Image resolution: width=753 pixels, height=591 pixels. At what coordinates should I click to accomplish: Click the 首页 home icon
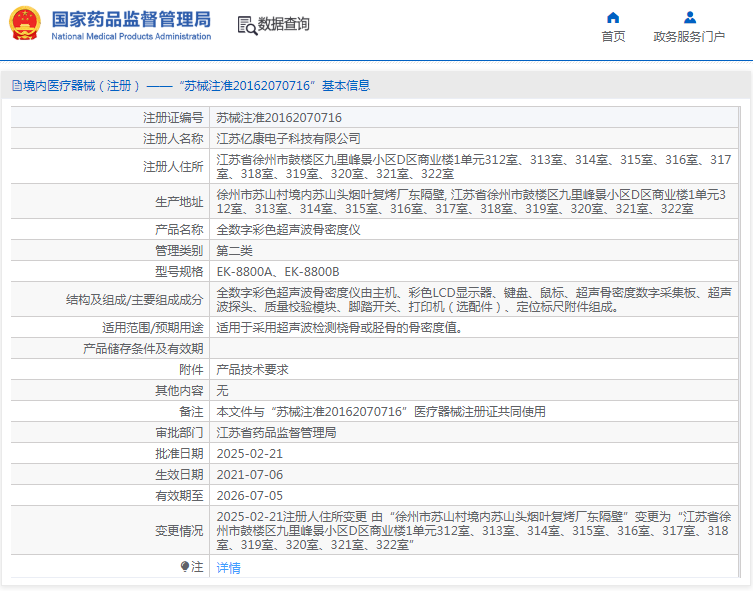(x=613, y=18)
